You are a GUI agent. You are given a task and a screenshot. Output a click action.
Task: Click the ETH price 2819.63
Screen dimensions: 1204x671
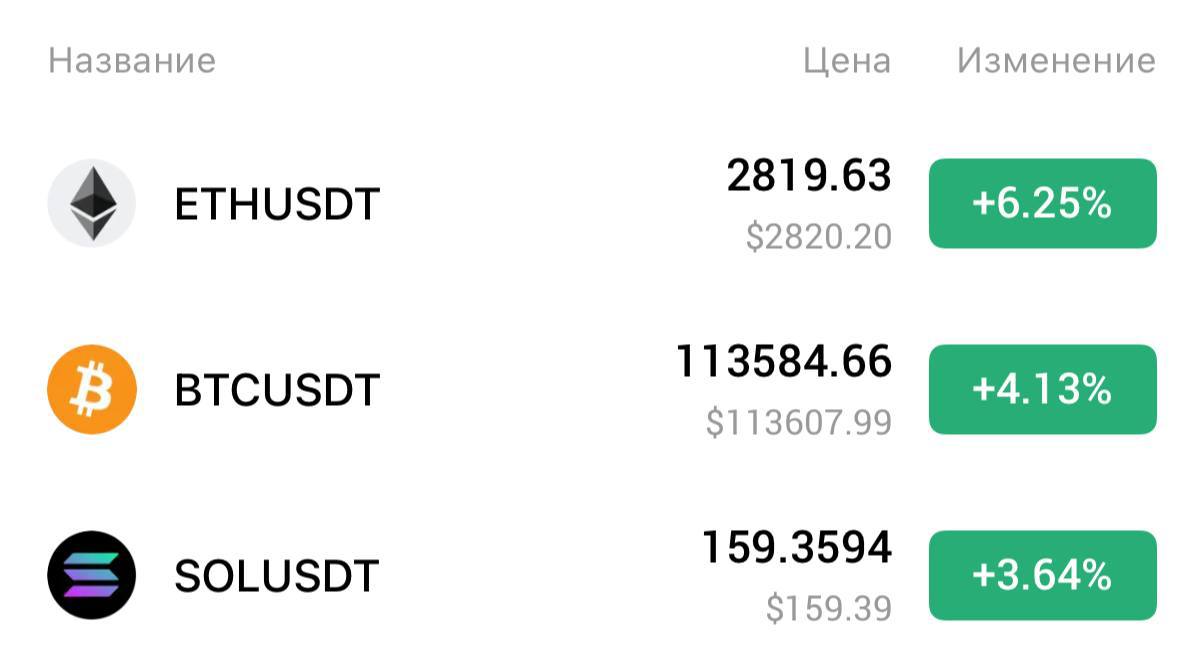808,176
